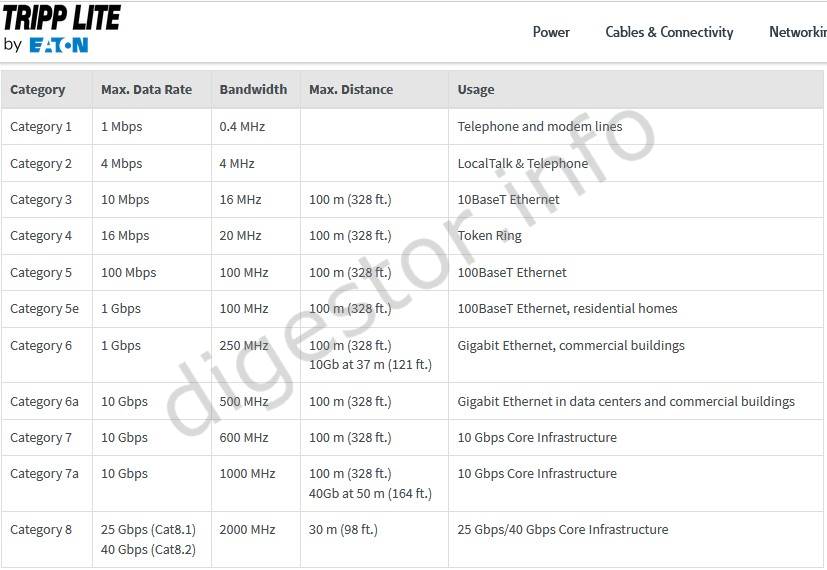Select the Category 5e row label
The image size is (827, 570).
(44, 309)
